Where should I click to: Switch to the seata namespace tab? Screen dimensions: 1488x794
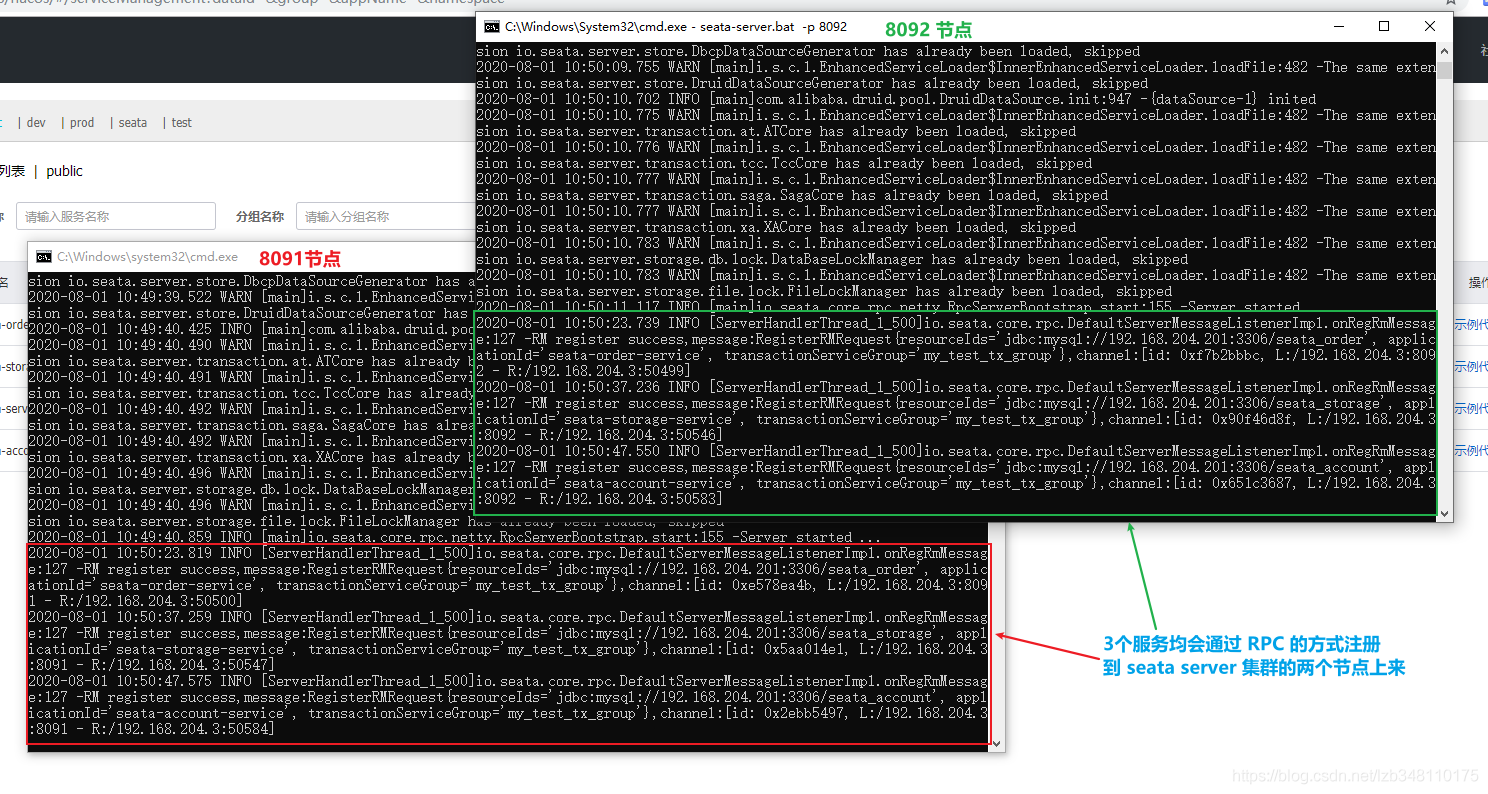coord(133,123)
